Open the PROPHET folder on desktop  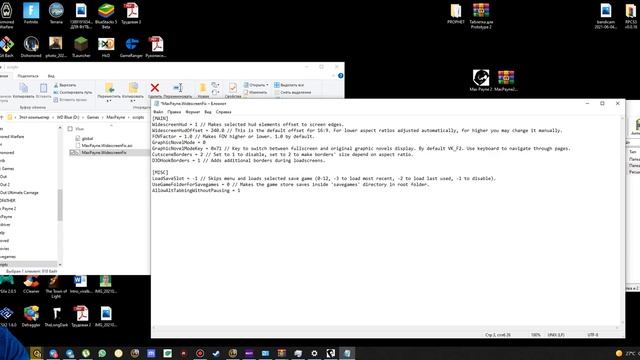(456, 13)
